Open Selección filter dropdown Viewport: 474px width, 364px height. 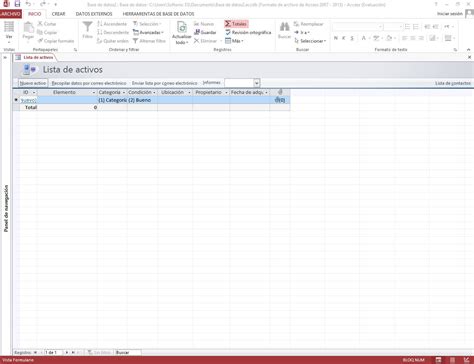147,24
